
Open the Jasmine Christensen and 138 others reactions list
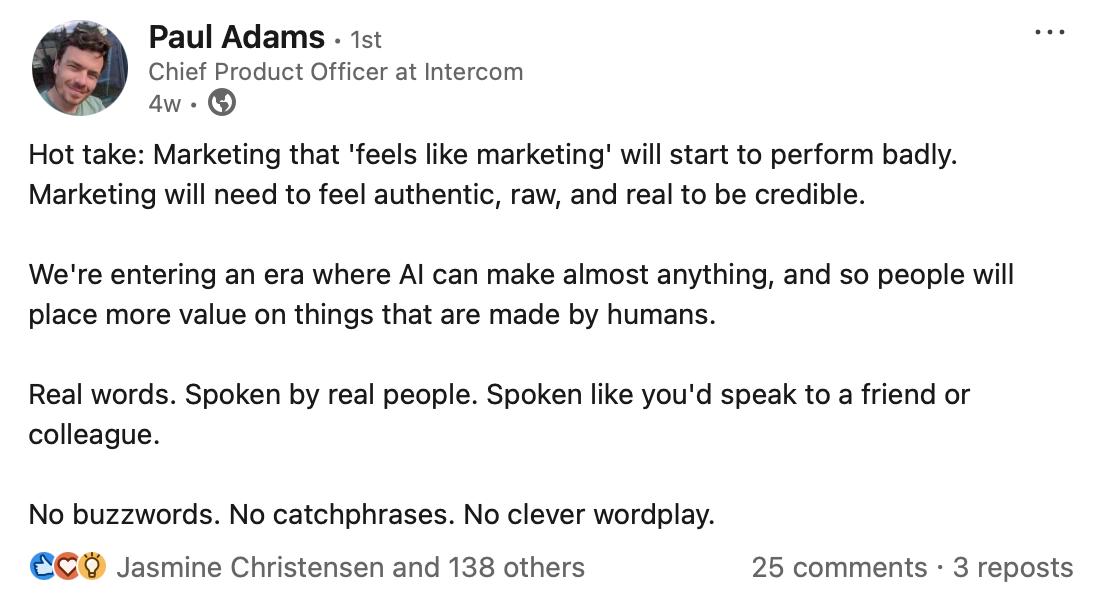point(350,567)
